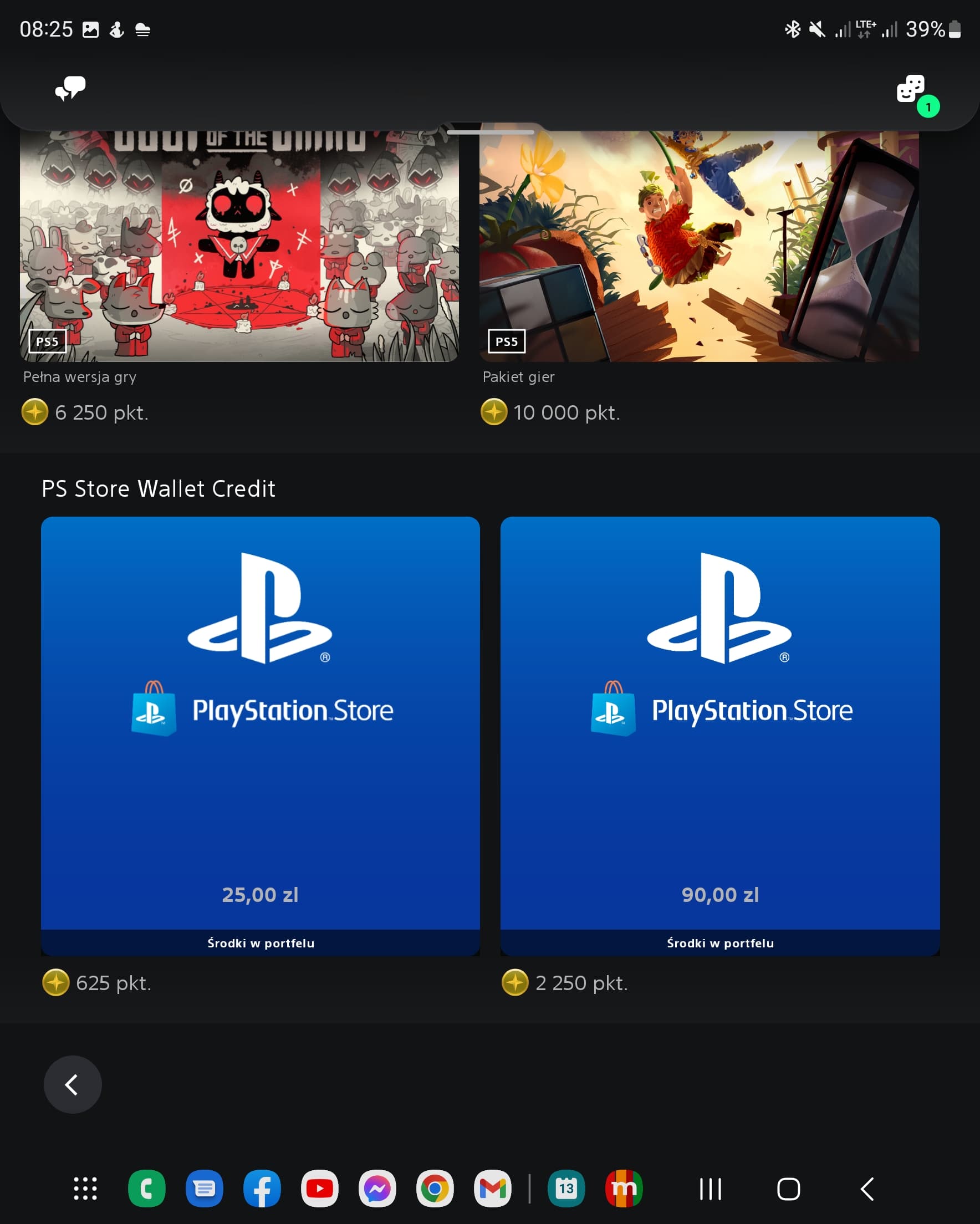Launch the blue Messages app icon
980x1224 pixels.
pyautogui.click(x=205, y=1188)
